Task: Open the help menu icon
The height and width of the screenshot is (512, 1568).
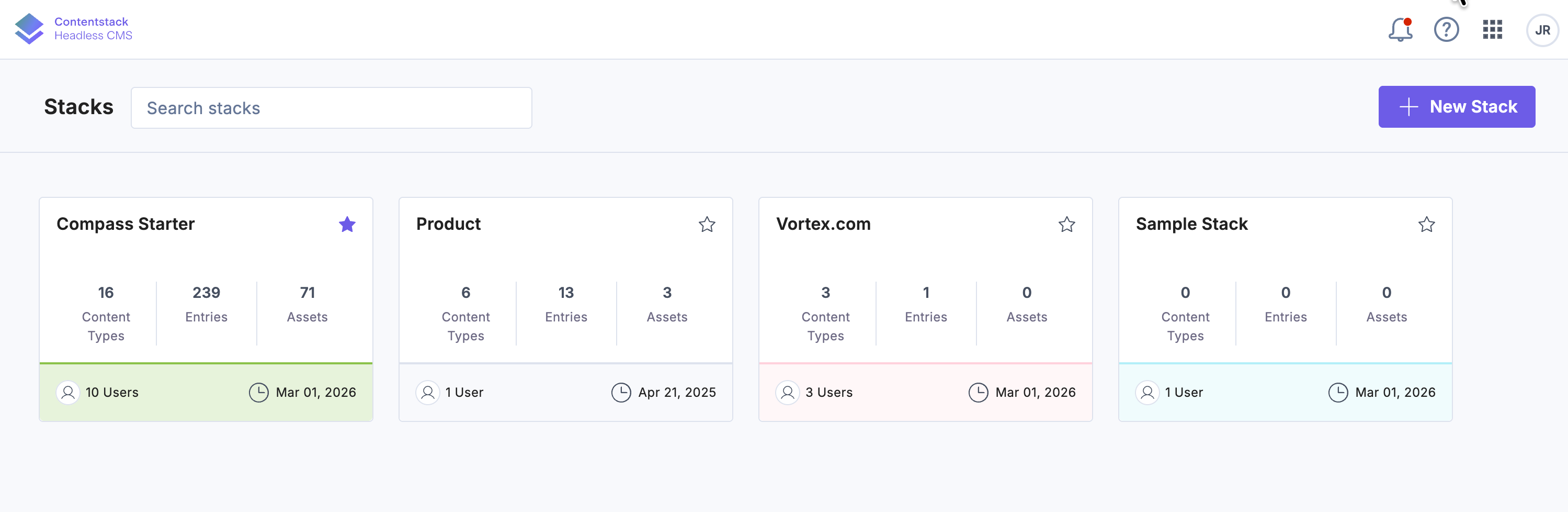Action: [x=1447, y=29]
